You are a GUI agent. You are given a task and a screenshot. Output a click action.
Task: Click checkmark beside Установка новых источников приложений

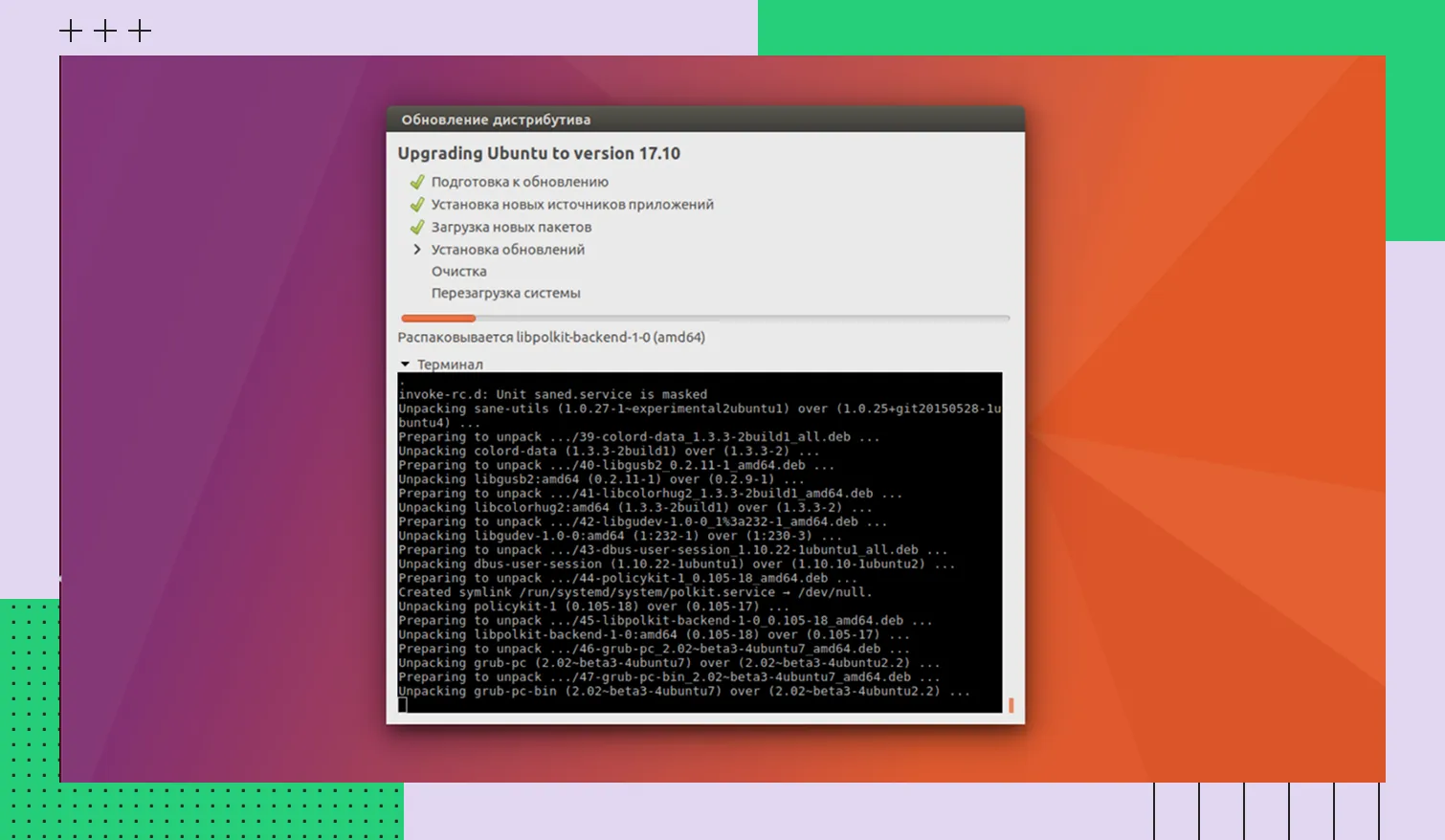point(417,205)
